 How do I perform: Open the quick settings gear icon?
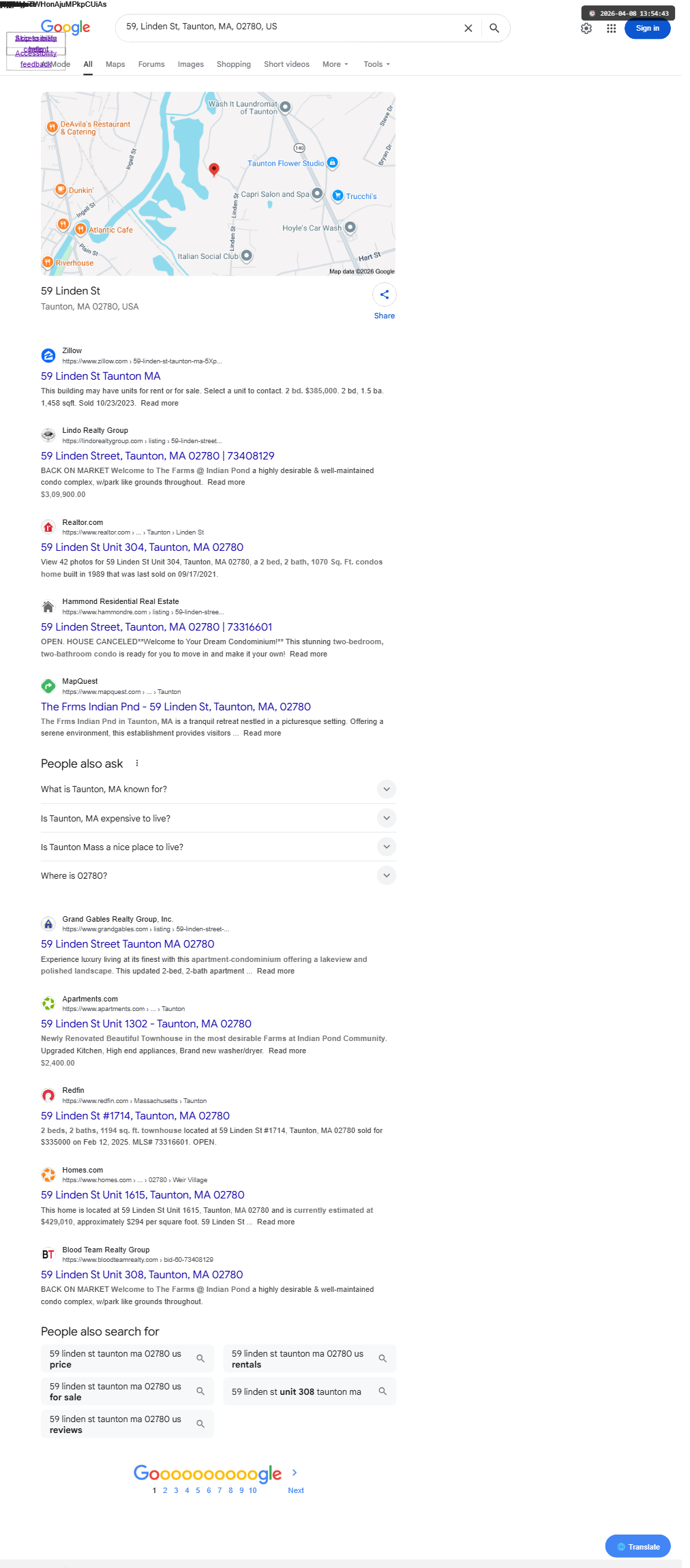pyautogui.click(x=586, y=29)
